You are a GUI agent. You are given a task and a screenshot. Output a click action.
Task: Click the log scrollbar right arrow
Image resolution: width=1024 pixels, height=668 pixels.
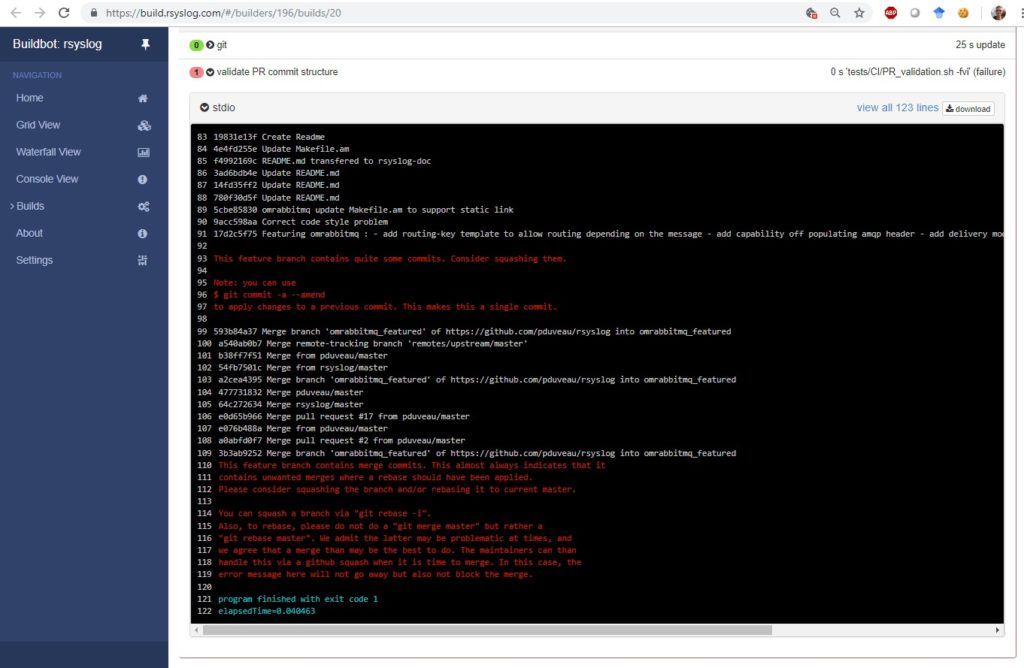[x=997, y=630]
